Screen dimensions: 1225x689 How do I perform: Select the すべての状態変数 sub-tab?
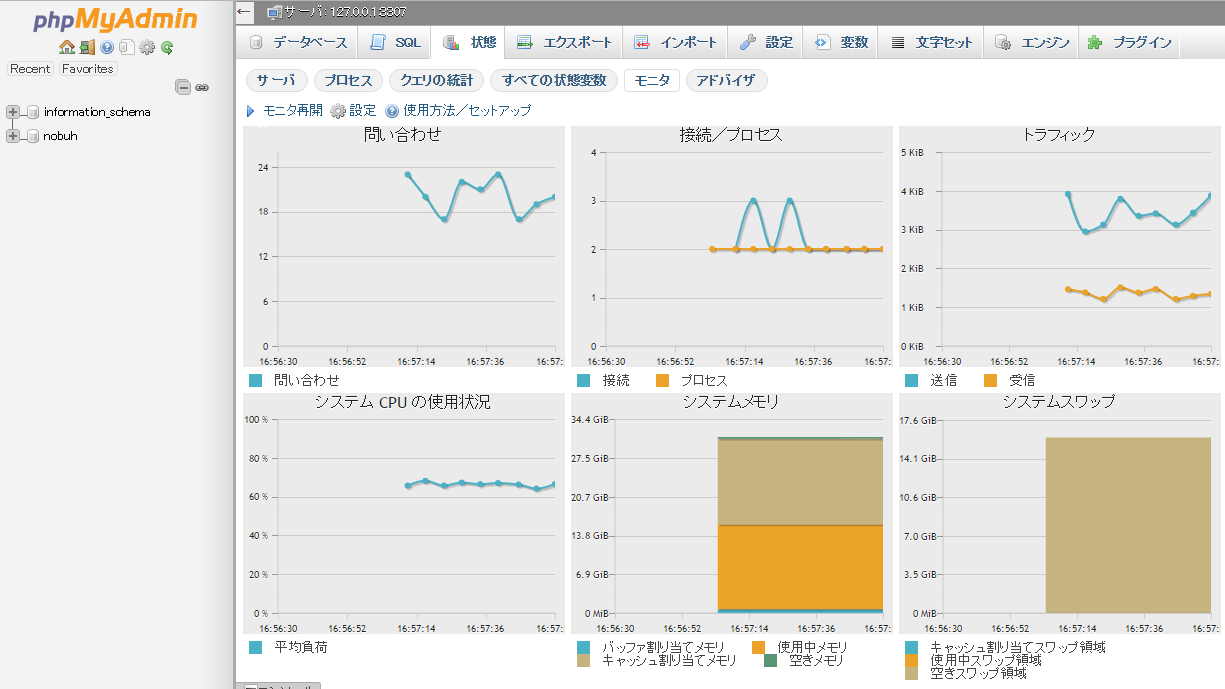554,81
